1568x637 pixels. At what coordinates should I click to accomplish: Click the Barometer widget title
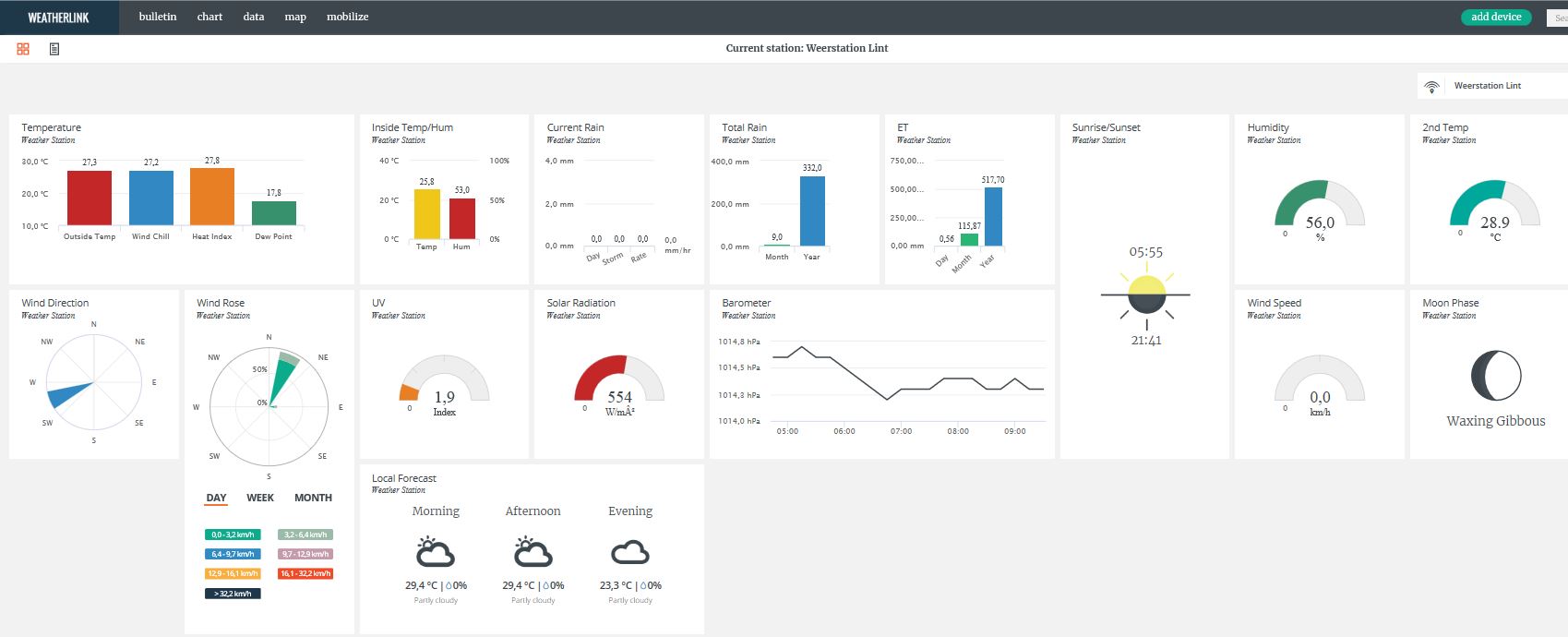click(747, 303)
